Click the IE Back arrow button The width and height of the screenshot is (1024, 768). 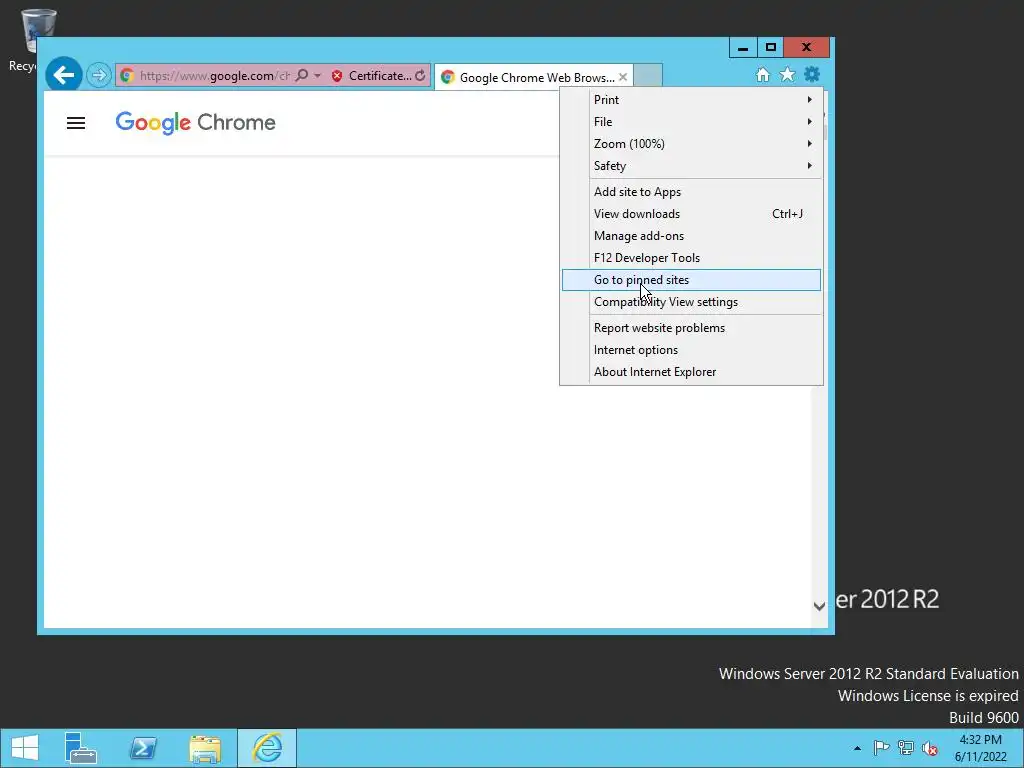(64, 75)
